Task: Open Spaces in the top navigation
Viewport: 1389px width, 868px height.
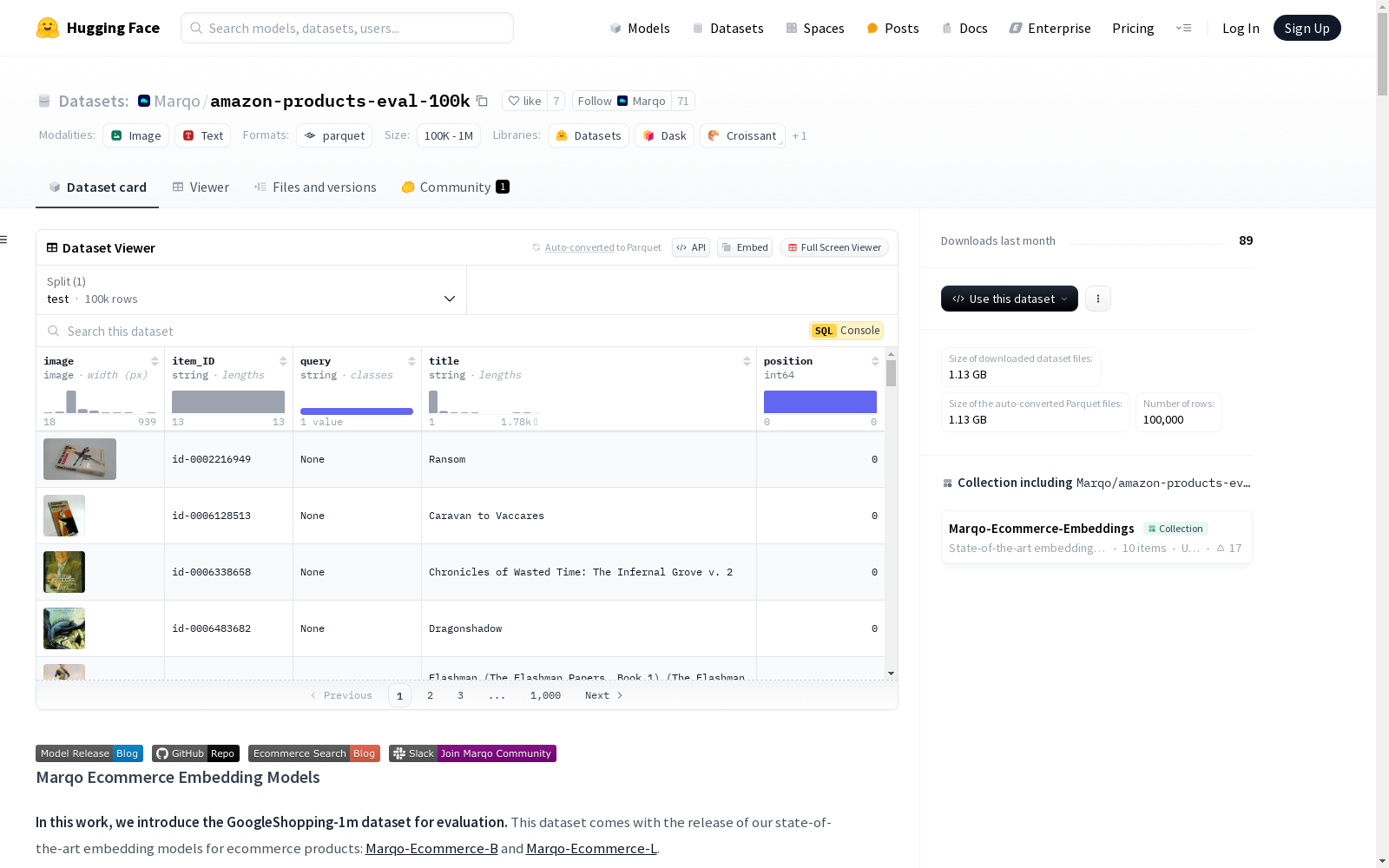Action: [815, 28]
